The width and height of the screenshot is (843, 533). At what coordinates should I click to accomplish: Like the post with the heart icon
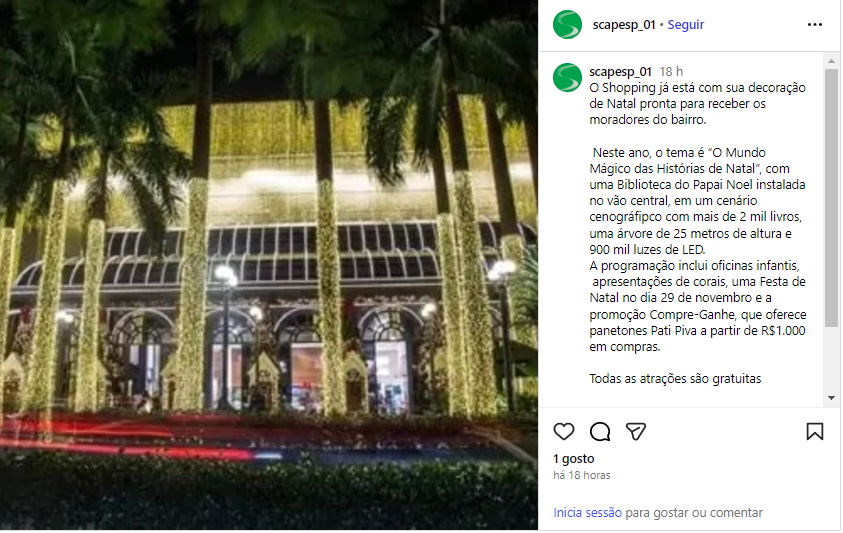563,431
